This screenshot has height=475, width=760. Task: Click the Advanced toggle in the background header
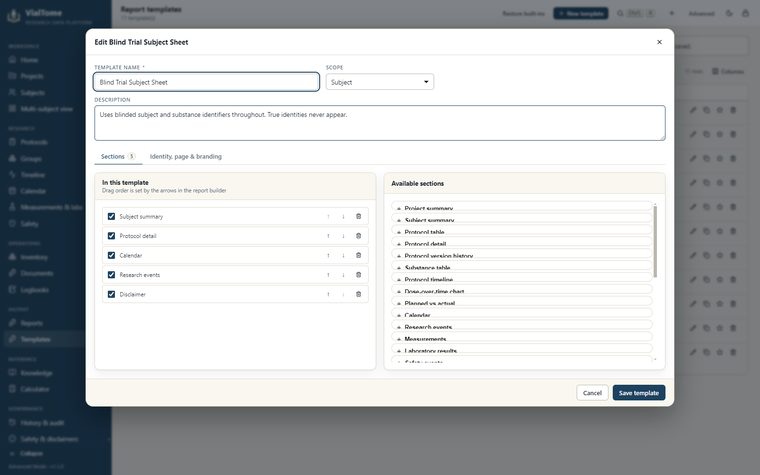pos(701,13)
